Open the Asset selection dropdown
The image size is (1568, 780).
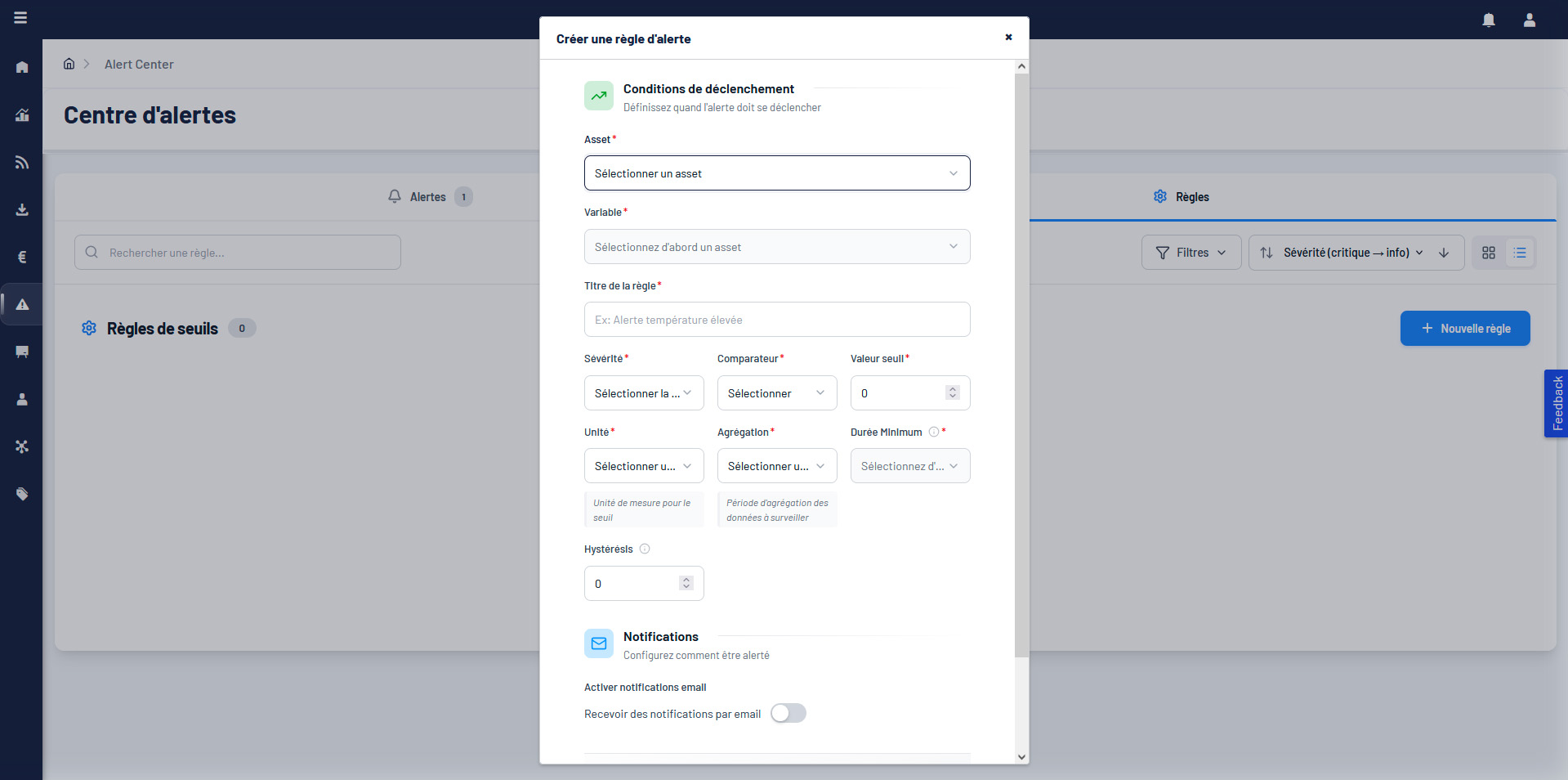pyautogui.click(x=776, y=173)
